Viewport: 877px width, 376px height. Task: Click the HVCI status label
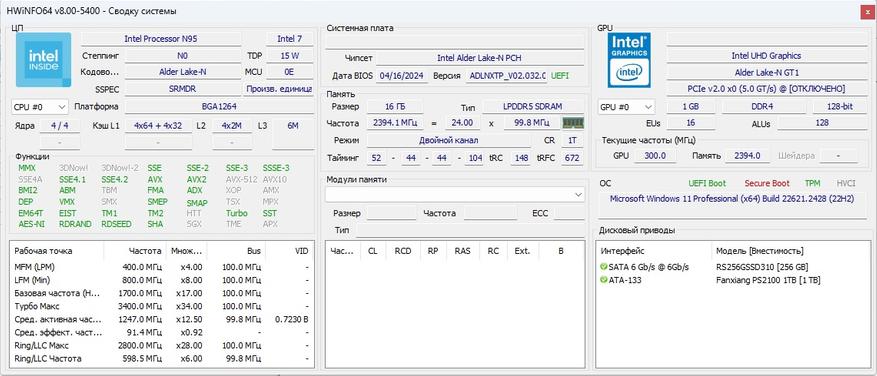pyautogui.click(x=846, y=184)
